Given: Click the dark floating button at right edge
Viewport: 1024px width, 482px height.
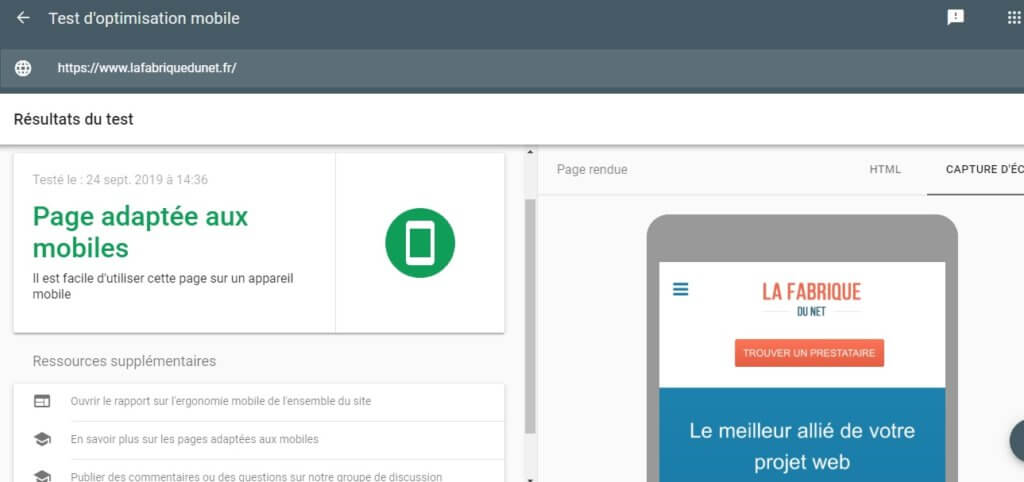Looking at the screenshot, I should (x=1017, y=440).
